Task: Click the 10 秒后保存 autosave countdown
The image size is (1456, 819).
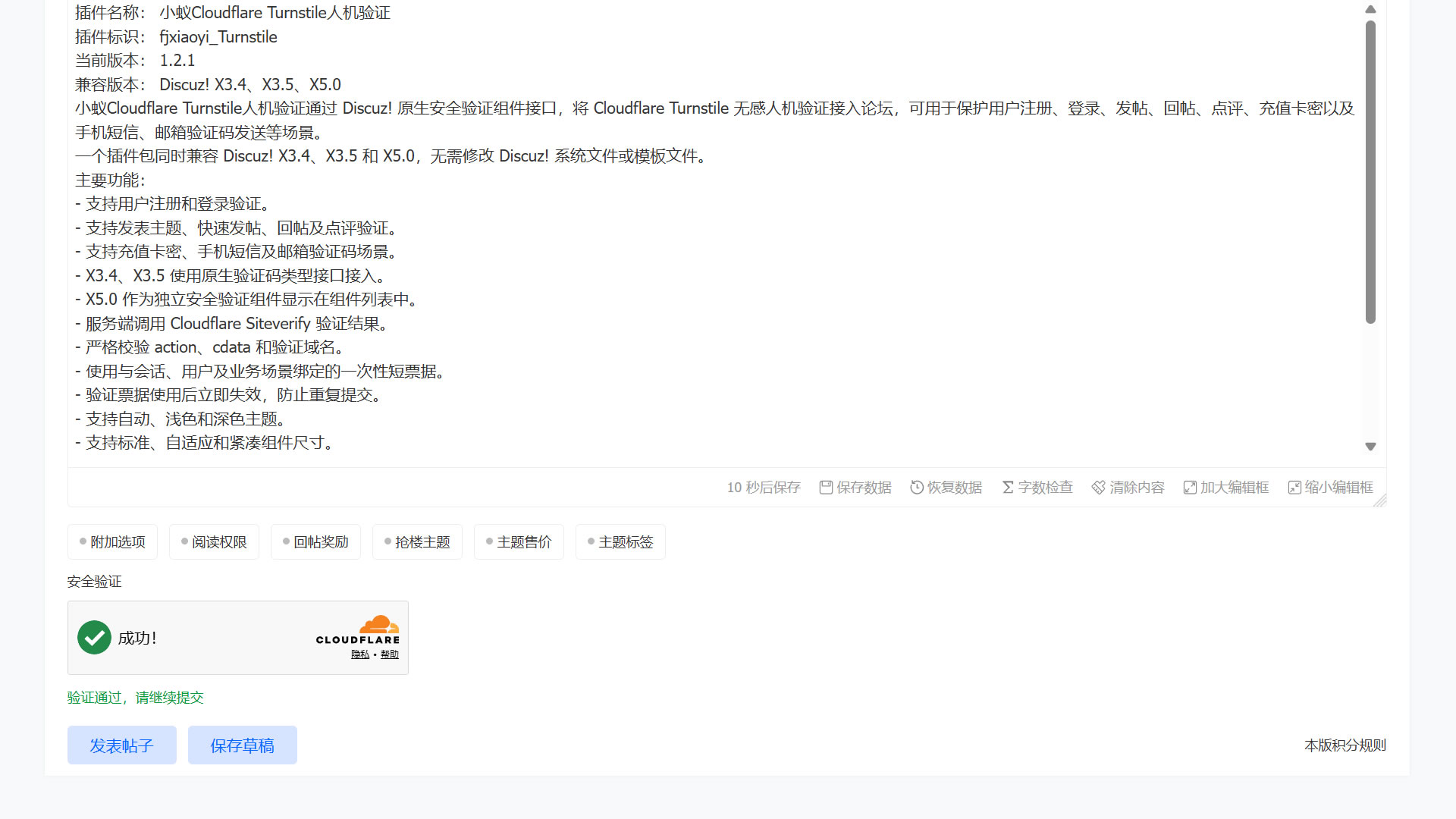Action: pos(764,488)
